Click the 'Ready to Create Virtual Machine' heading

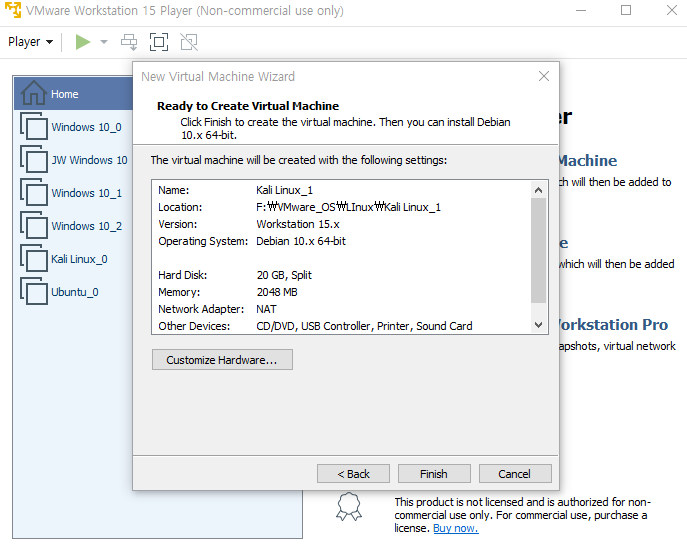tap(248, 106)
